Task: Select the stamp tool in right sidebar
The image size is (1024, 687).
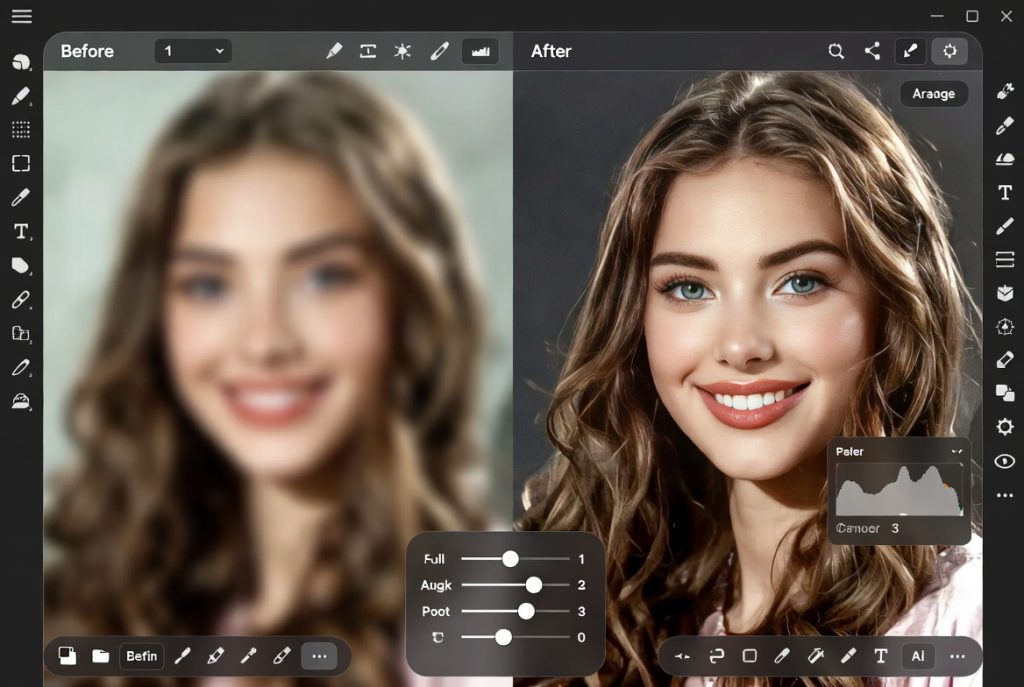Action: coord(1004,159)
